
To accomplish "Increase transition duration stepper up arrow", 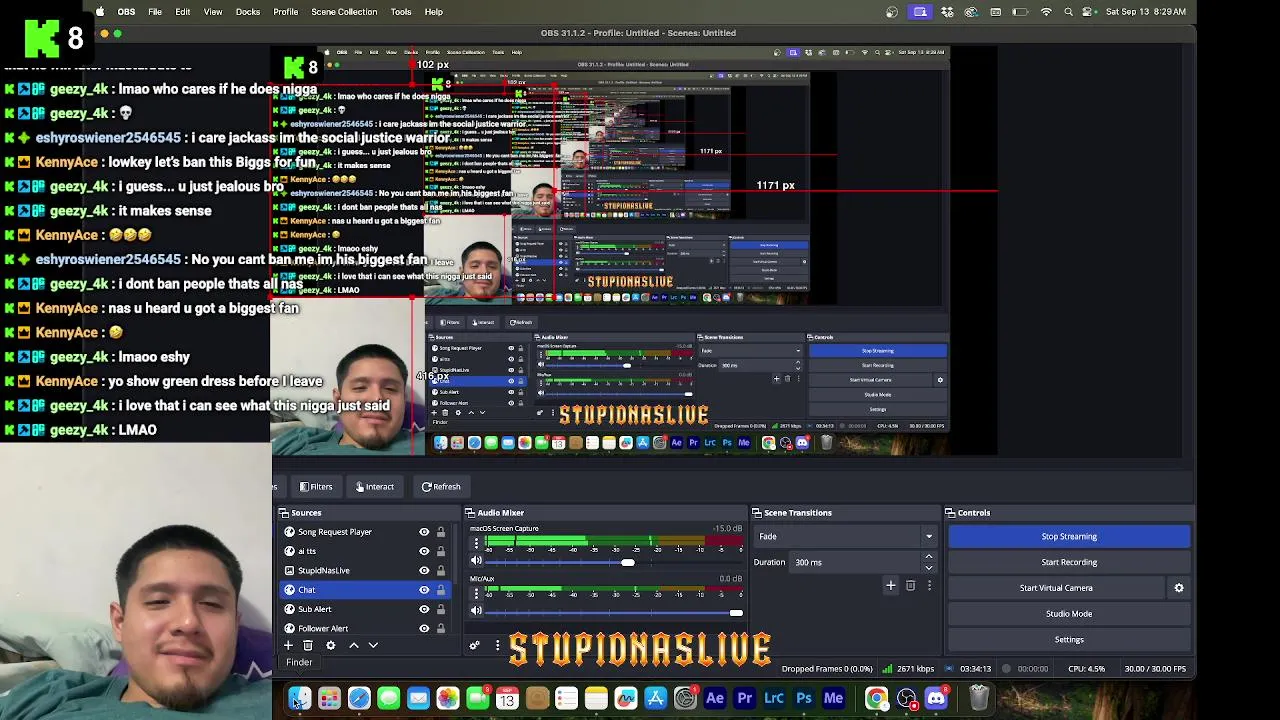I will [x=929, y=557].
